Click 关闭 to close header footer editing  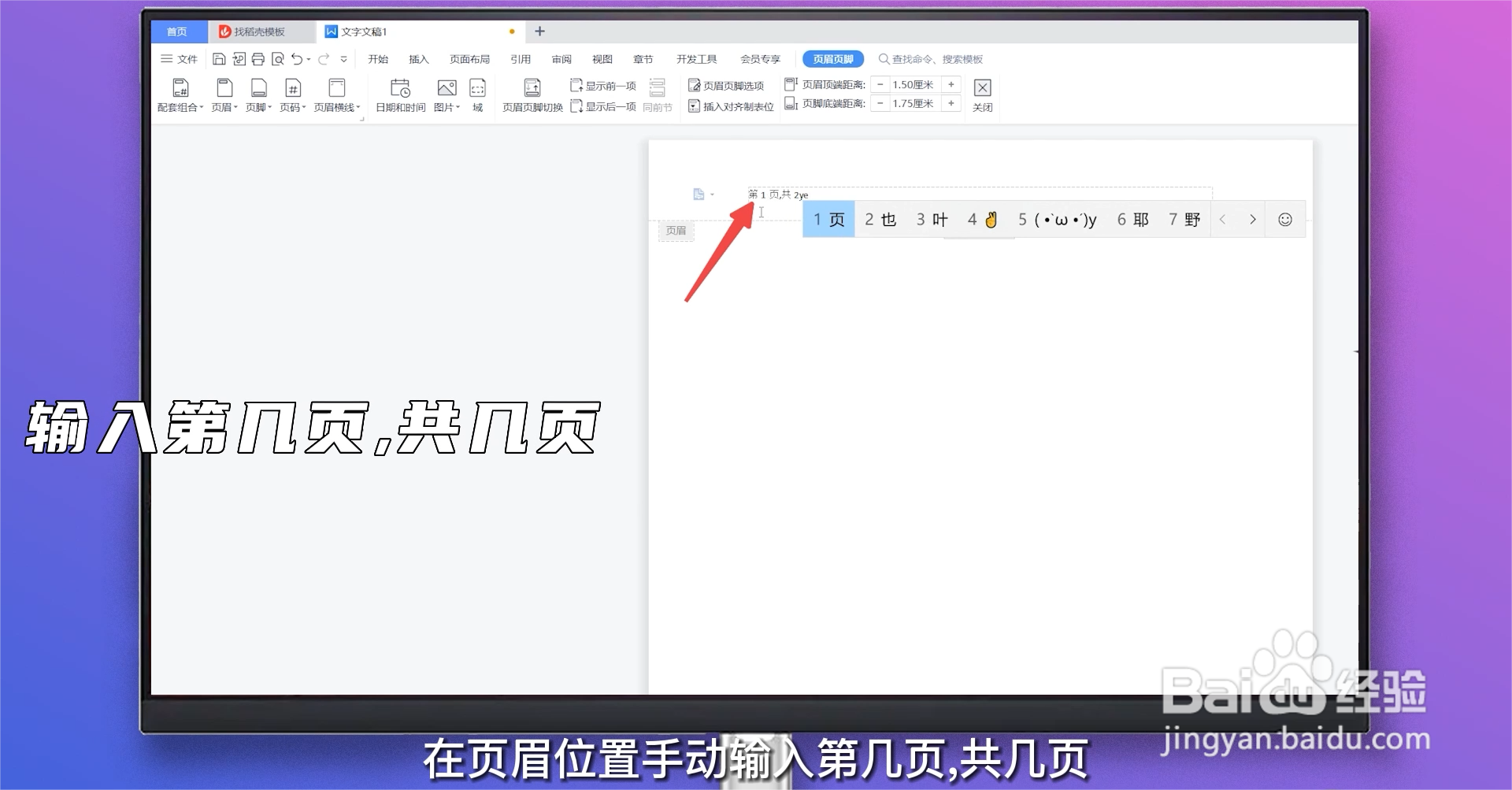(x=982, y=95)
